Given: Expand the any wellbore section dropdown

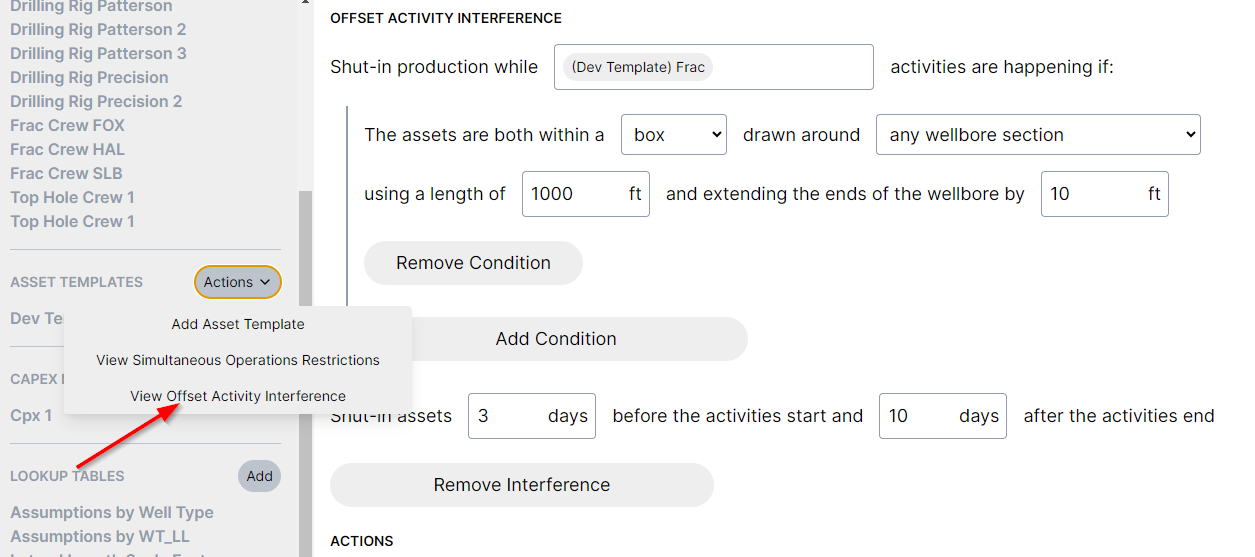Looking at the screenshot, I should pos(1037,135).
